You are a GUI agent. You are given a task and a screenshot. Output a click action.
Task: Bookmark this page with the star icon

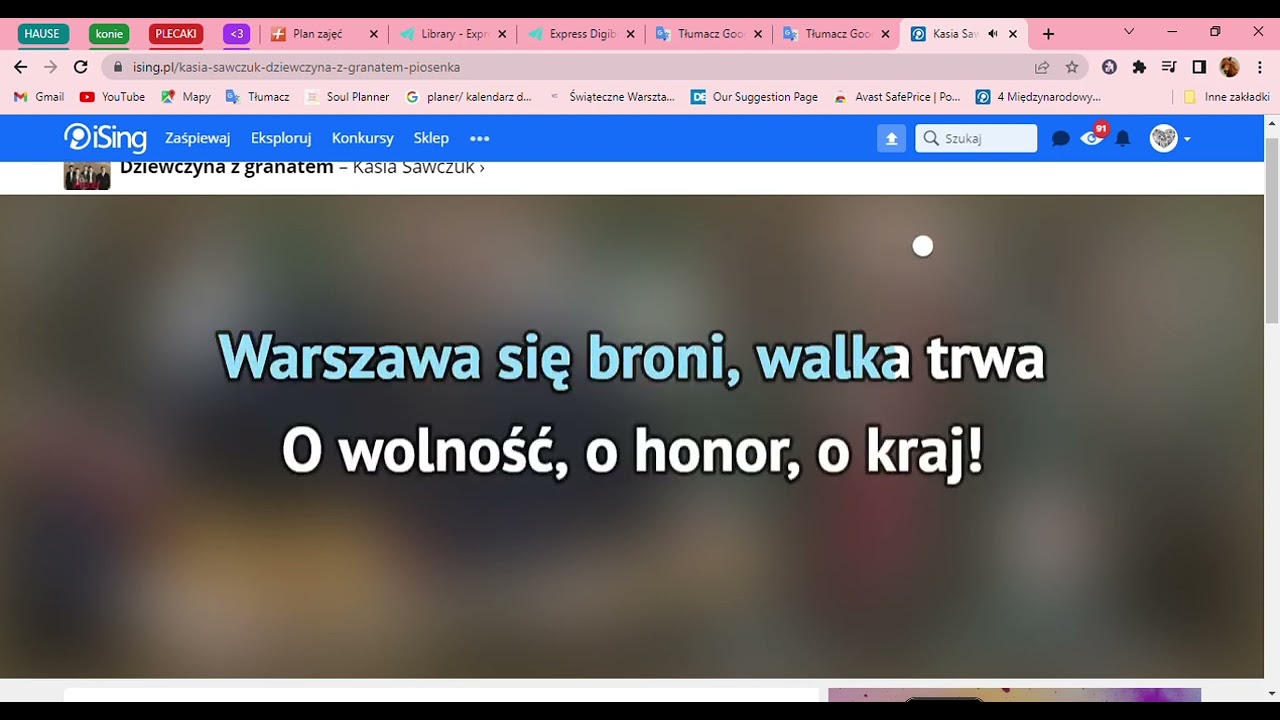(x=1072, y=67)
